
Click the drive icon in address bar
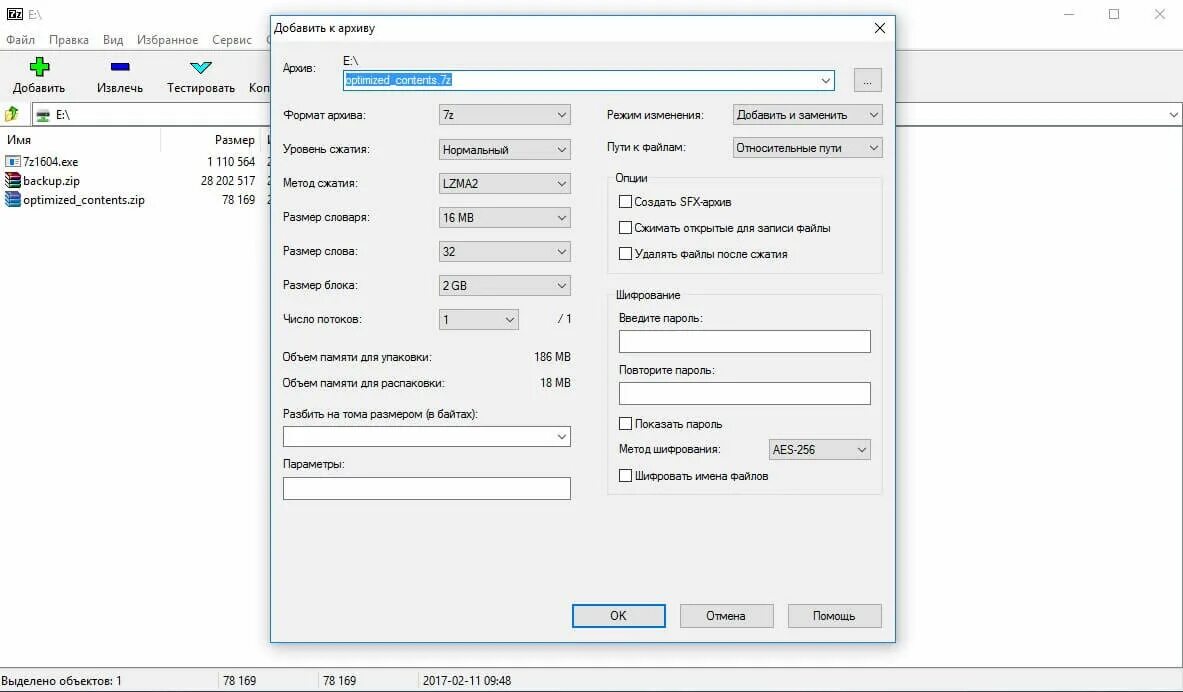pos(43,115)
